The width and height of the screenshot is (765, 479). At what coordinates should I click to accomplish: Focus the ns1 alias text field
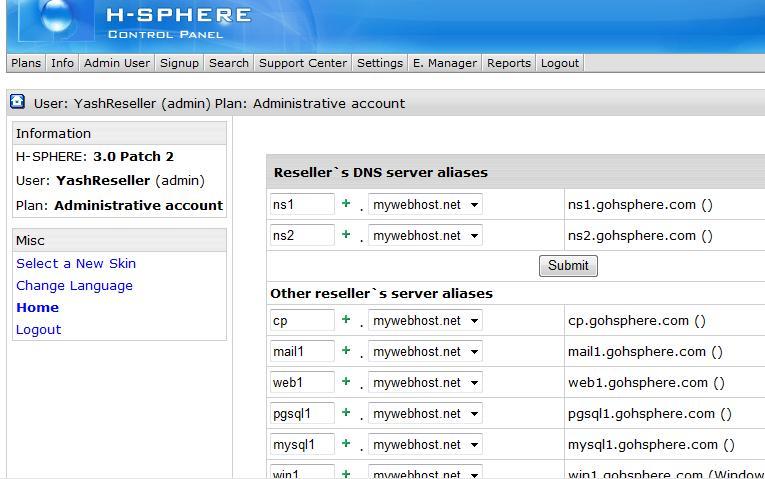click(x=302, y=204)
